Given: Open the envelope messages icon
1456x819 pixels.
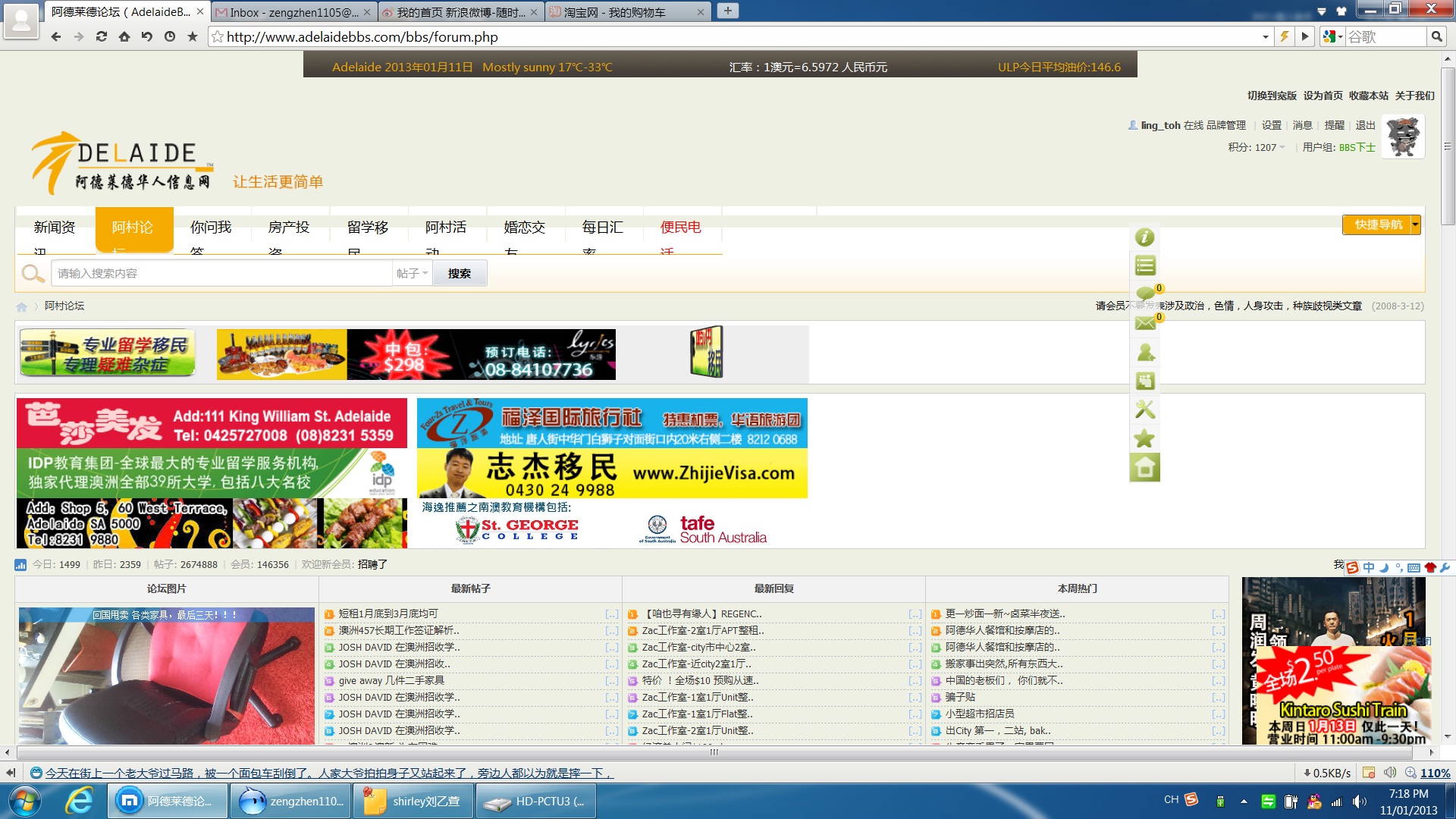Looking at the screenshot, I should 1144,324.
